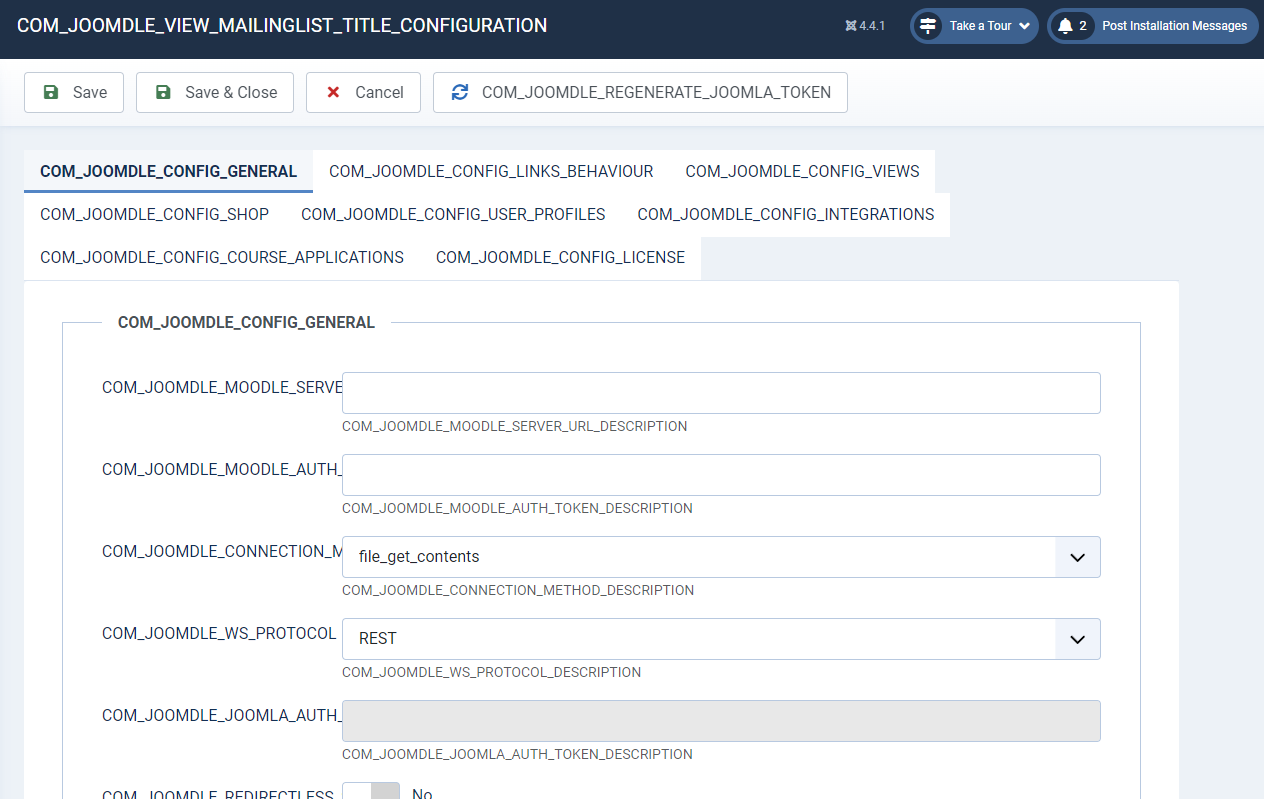Viewport: 1264px width, 799px height.
Task: Focus the Moodle auth token input field
Action: [721, 475]
